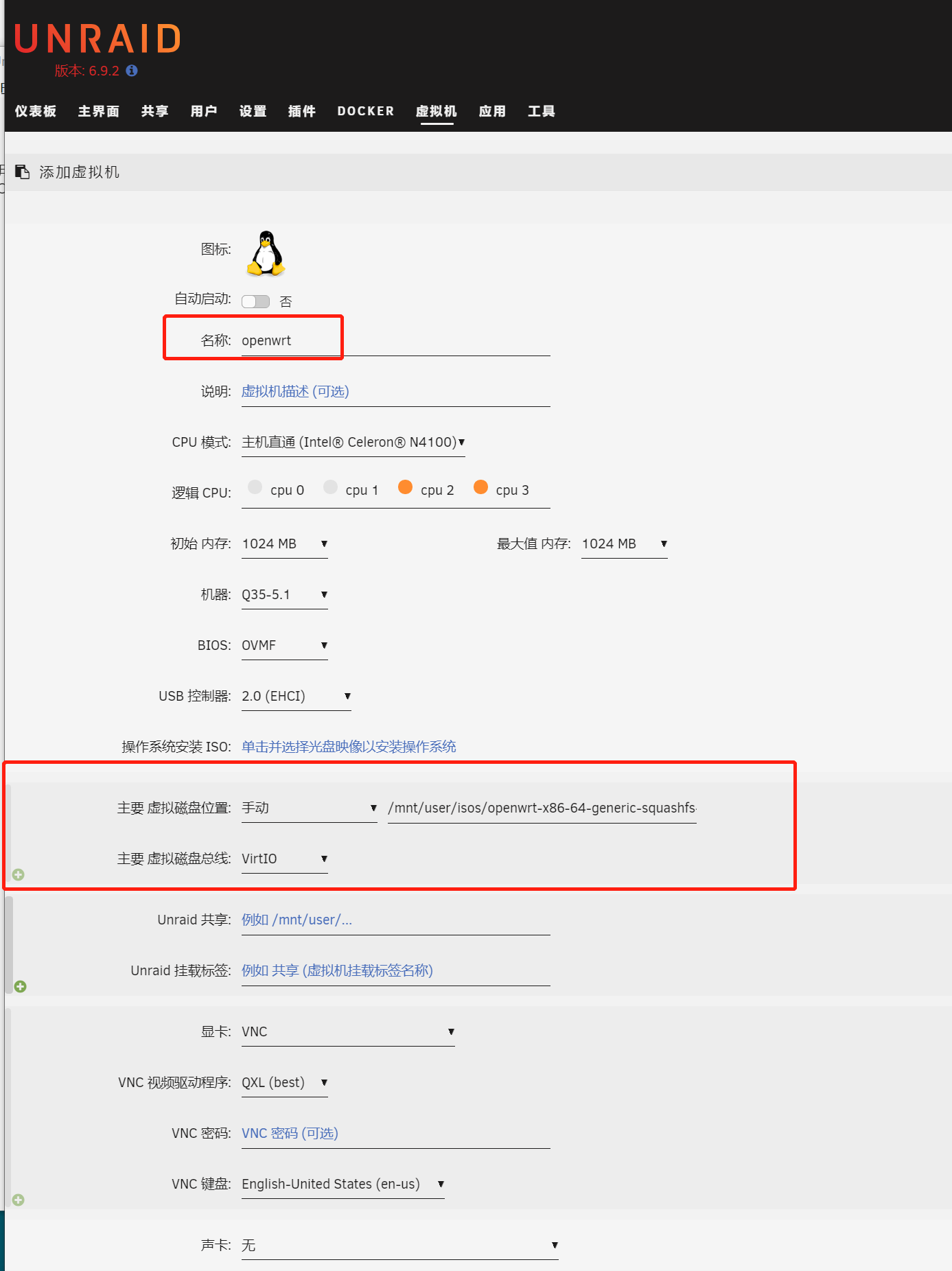The image size is (952, 1271).
Task: Toggle logical cpu 0
Action: pyautogui.click(x=255, y=487)
